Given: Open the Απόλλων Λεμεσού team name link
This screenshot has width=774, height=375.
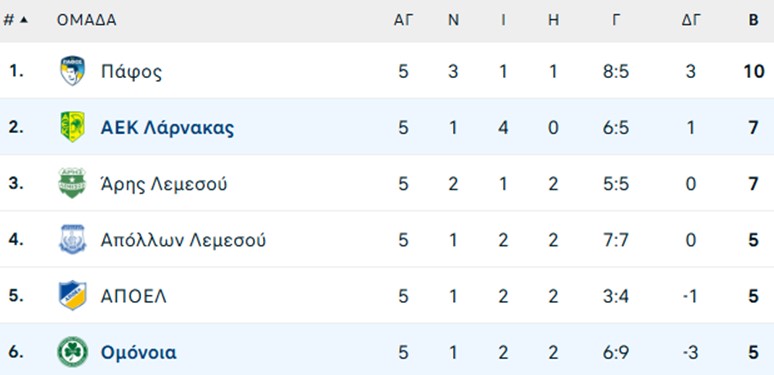Looking at the screenshot, I should coord(183,240).
